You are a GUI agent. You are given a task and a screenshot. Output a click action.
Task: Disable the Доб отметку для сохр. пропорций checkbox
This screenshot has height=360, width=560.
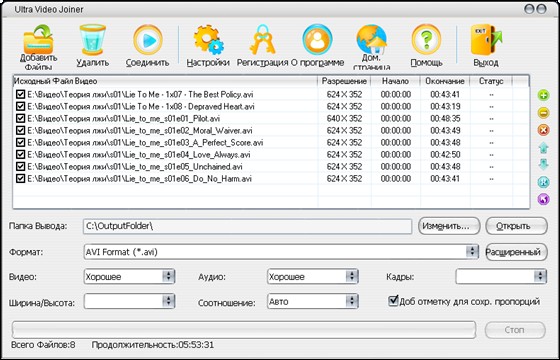coord(393,301)
